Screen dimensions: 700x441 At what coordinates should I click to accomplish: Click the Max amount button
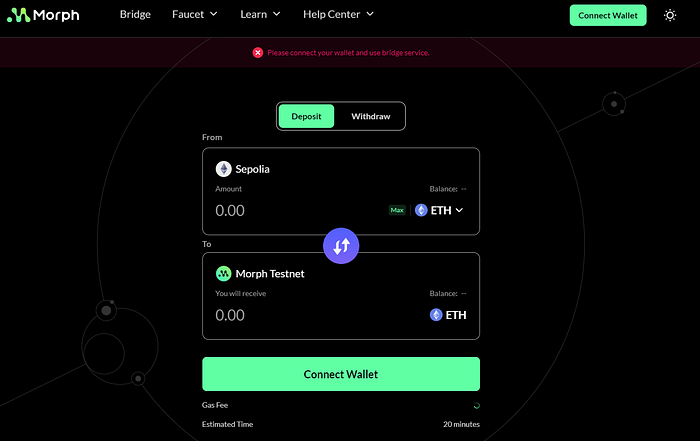pyautogui.click(x=397, y=210)
